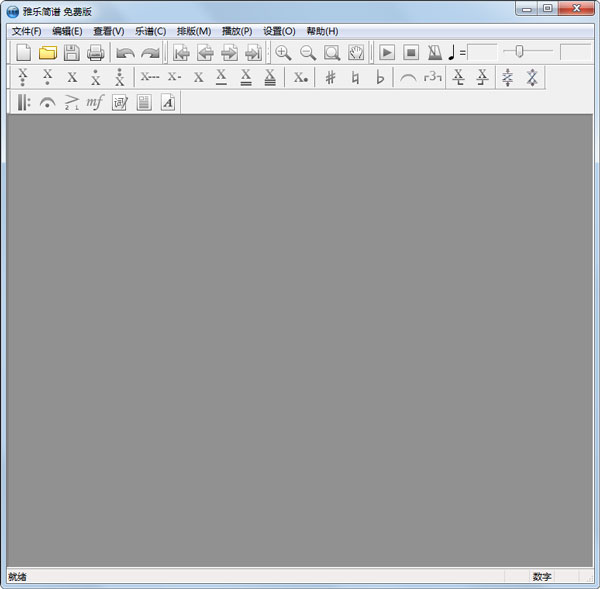Print the score using the printer icon

pyautogui.click(x=95, y=53)
